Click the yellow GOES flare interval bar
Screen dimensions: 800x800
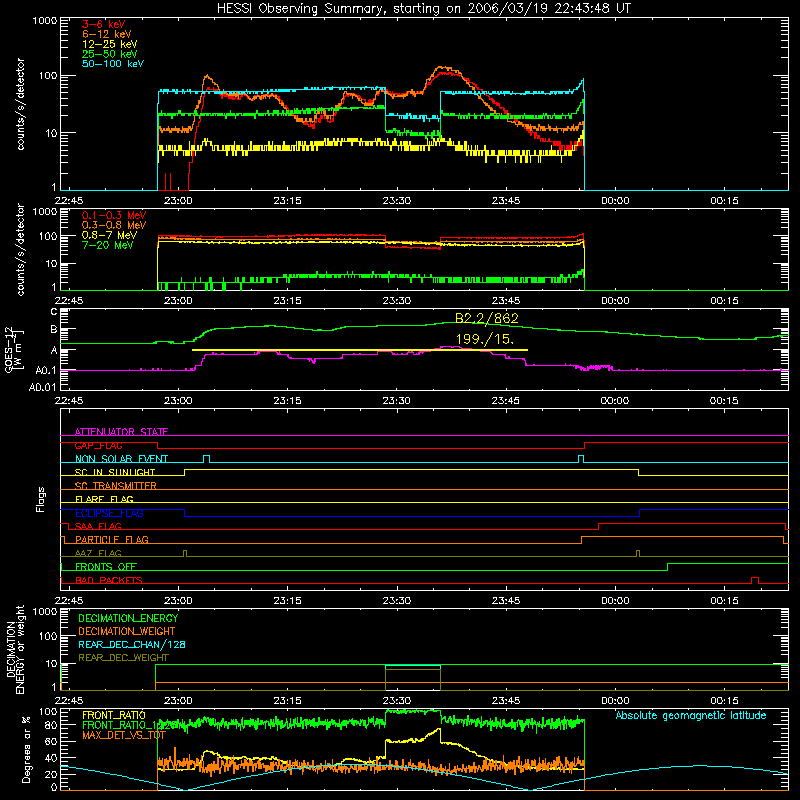pos(360,350)
